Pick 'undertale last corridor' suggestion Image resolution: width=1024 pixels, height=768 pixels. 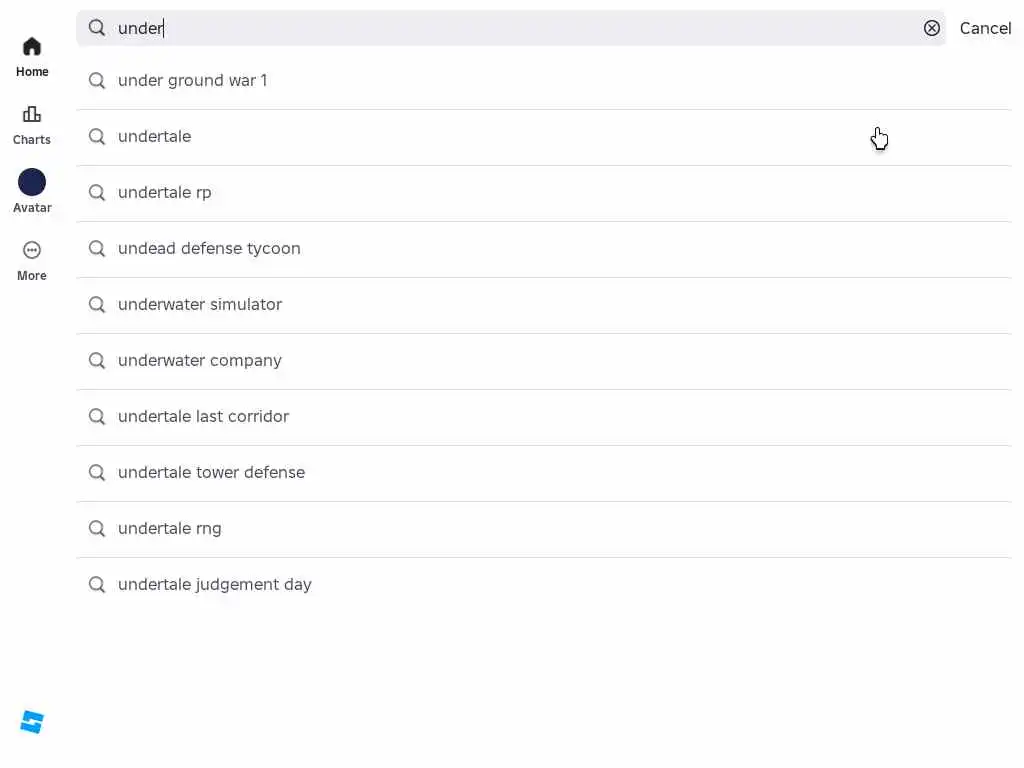click(203, 416)
